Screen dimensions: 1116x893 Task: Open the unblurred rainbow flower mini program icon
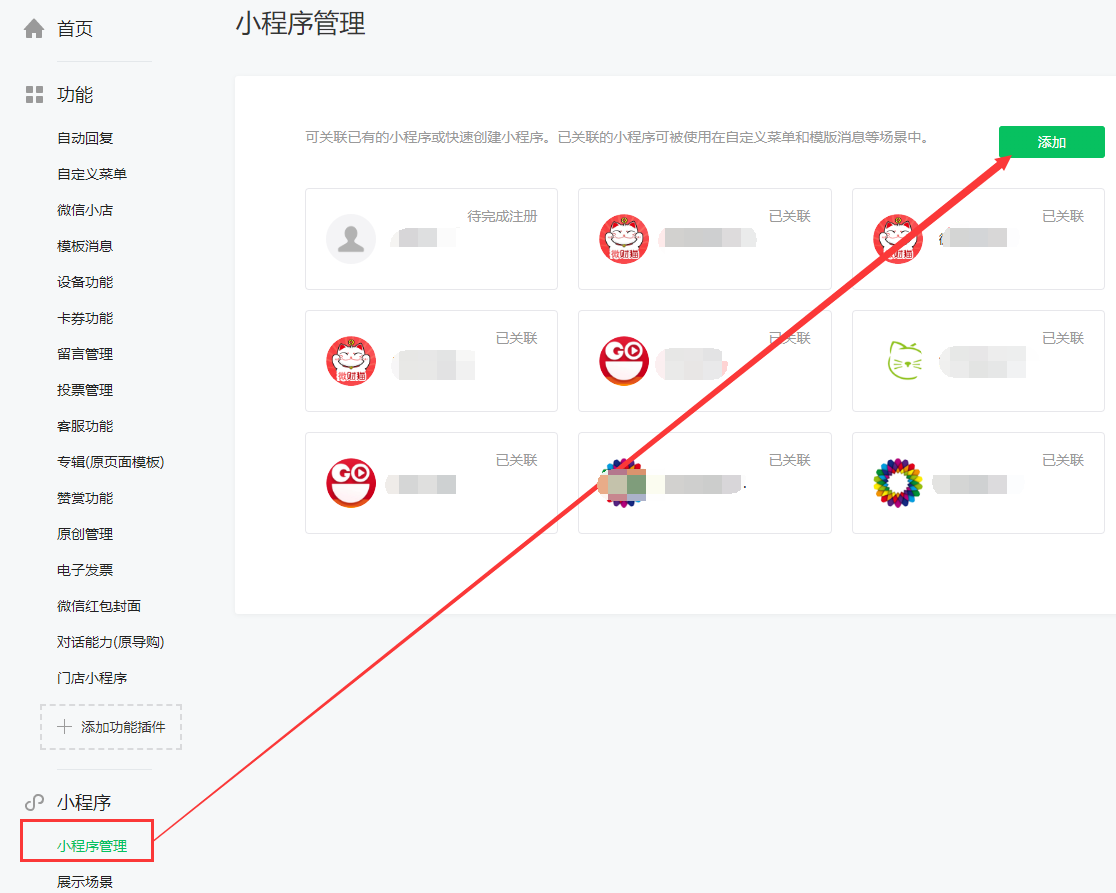point(897,483)
